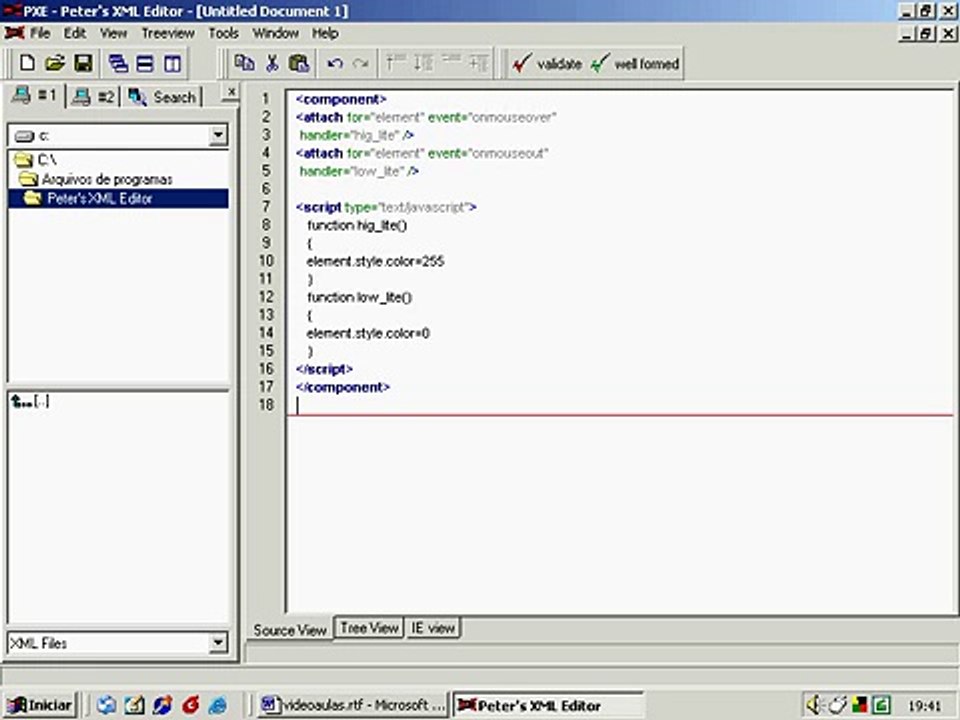Screen dimensions: 960x720
Task: Open the File menu
Action: coord(40,33)
